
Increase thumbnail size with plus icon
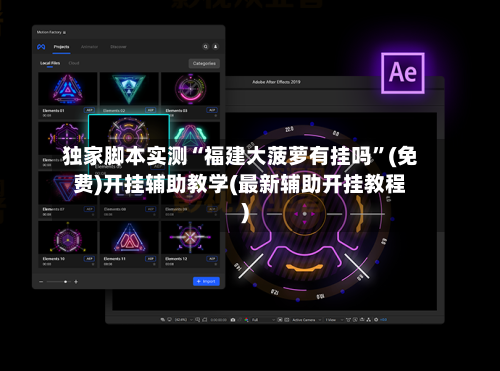(76, 282)
